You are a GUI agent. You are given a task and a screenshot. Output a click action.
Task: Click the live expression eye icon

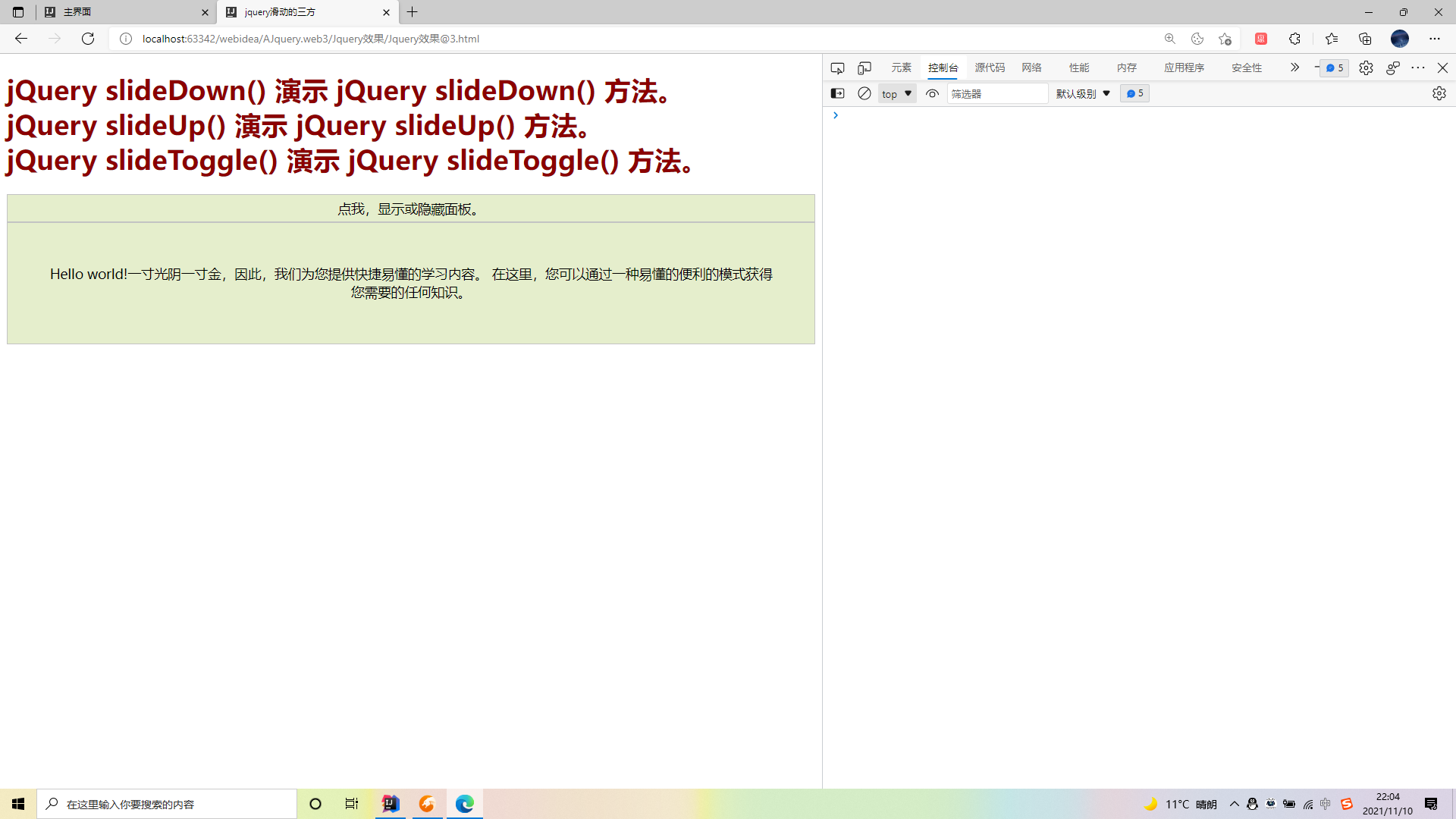click(x=932, y=93)
